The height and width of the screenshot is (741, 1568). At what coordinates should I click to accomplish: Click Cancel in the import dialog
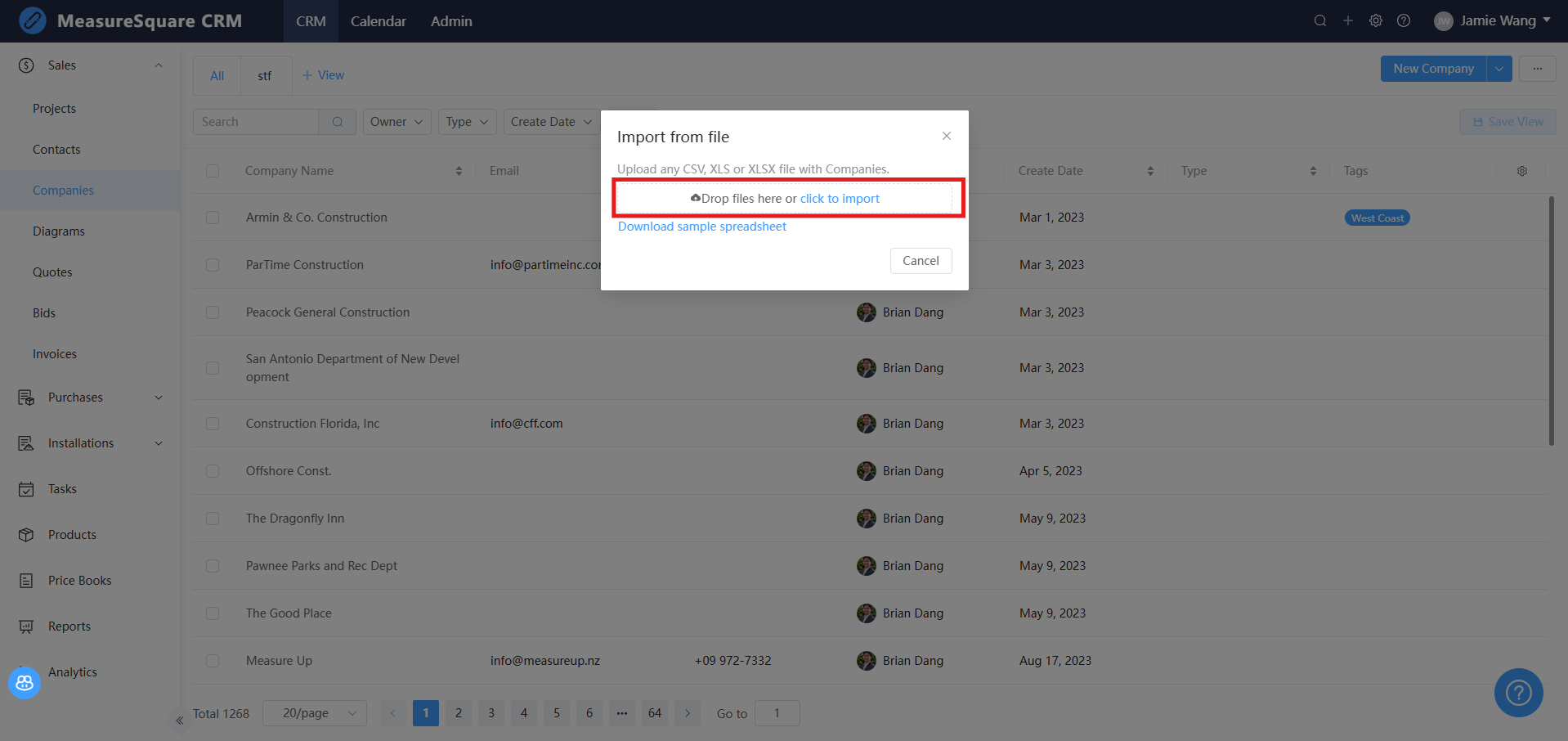pyautogui.click(x=921, y=261)
